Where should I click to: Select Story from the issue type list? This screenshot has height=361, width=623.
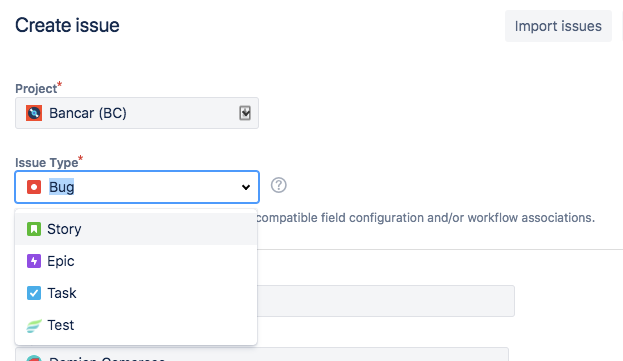point(136,229)
